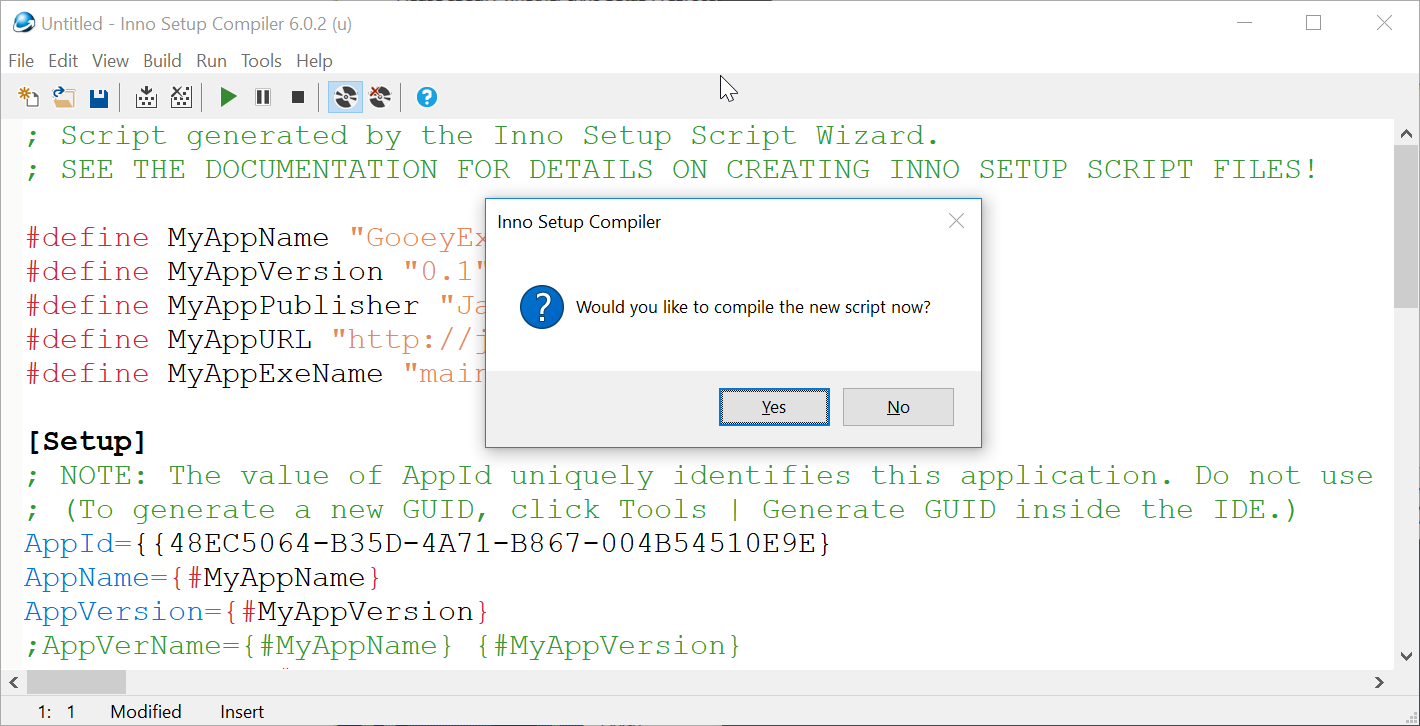The image size is (1420, 726).
Task: Click the AppName={#MyAppName} line
Action: click(203, 578)
